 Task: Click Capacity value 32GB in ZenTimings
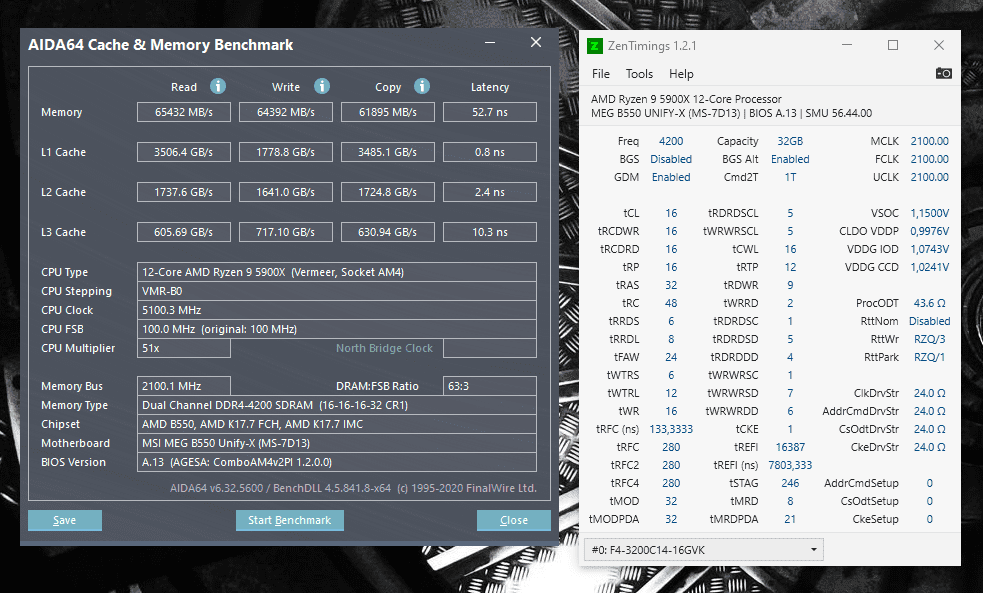790,141
